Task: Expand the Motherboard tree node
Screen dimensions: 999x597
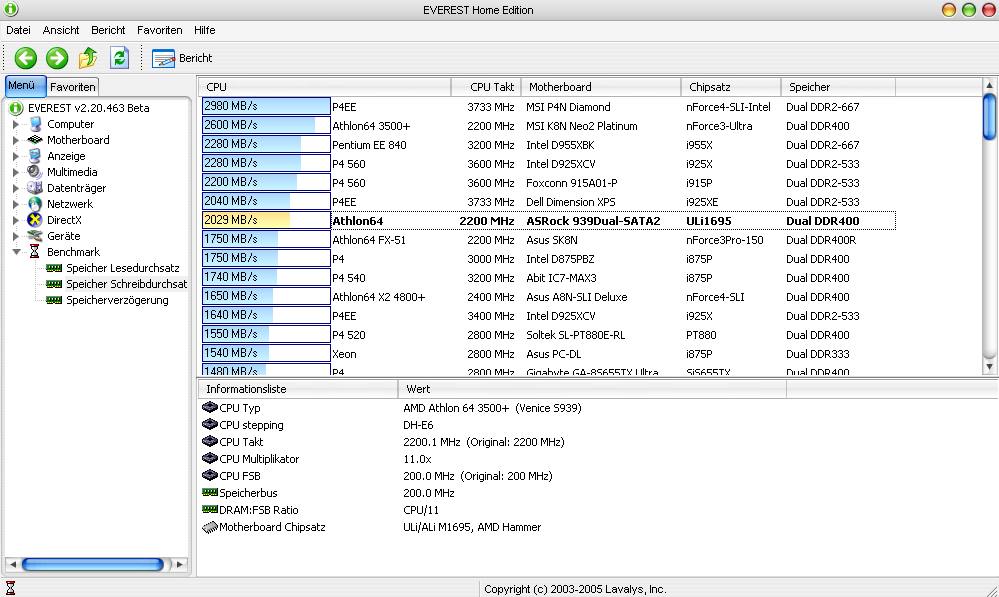Action: coord(16,140)
